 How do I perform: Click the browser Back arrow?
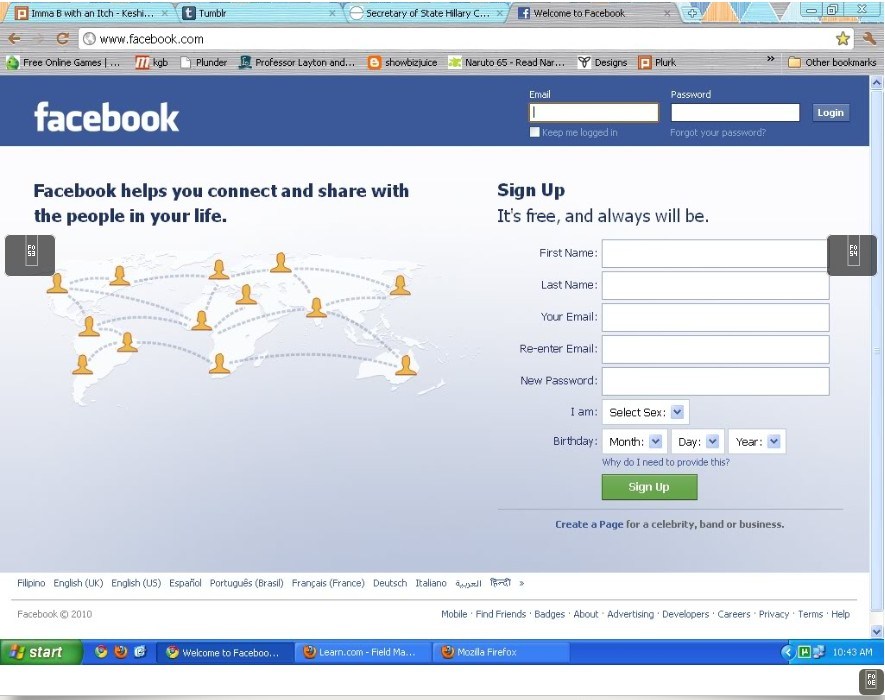tap(15, 39)
